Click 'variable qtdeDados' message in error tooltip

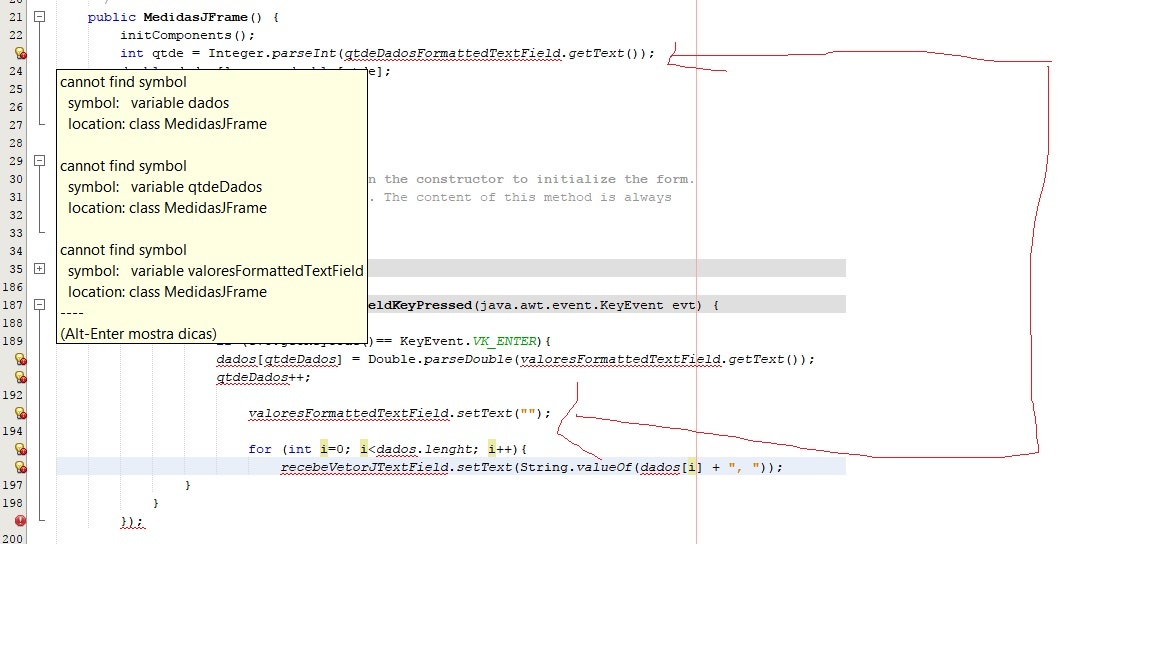click(x=196, y=187)
